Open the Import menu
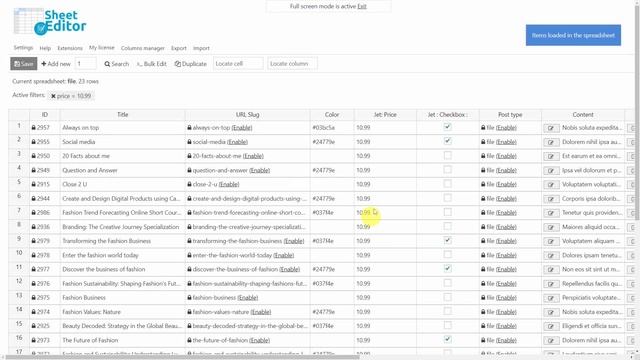This screenshot has height=360, width=640. coord(201,48)
